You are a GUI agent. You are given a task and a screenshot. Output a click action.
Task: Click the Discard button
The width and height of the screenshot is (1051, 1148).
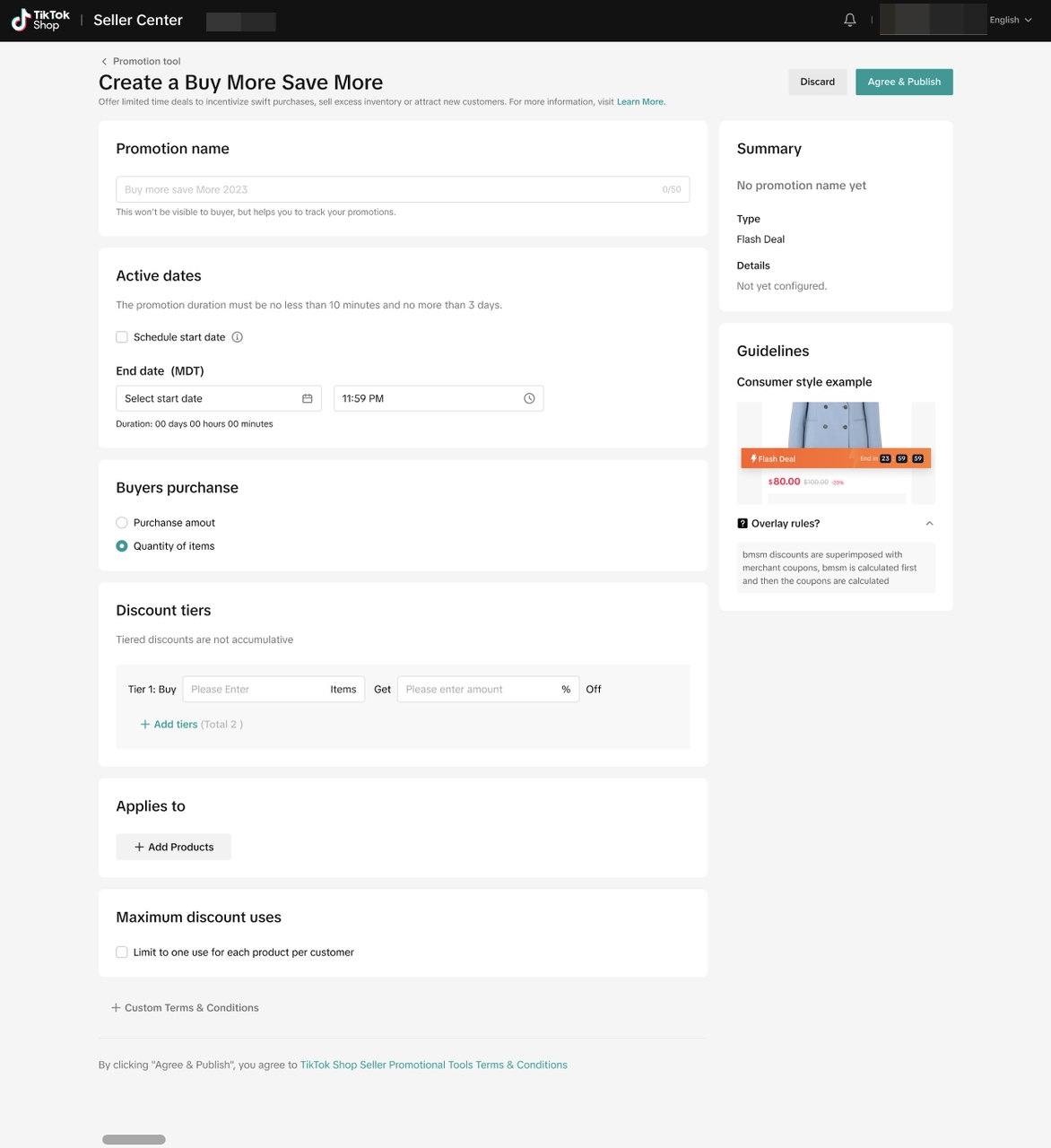817,82
